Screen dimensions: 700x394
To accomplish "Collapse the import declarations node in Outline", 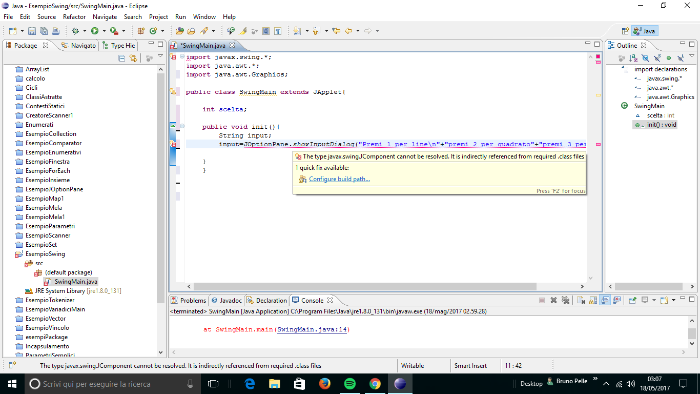I will [624, 68].
